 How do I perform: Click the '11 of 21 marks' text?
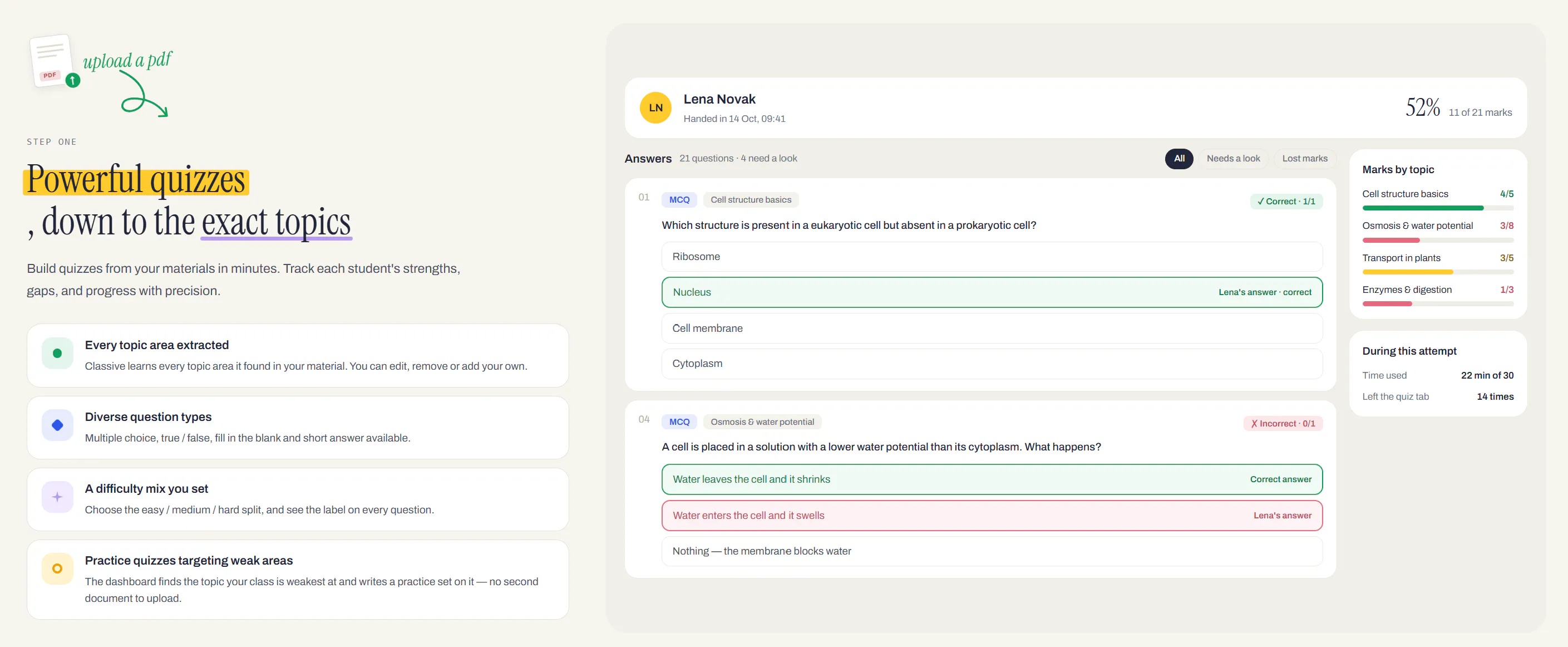(1480, 112)
